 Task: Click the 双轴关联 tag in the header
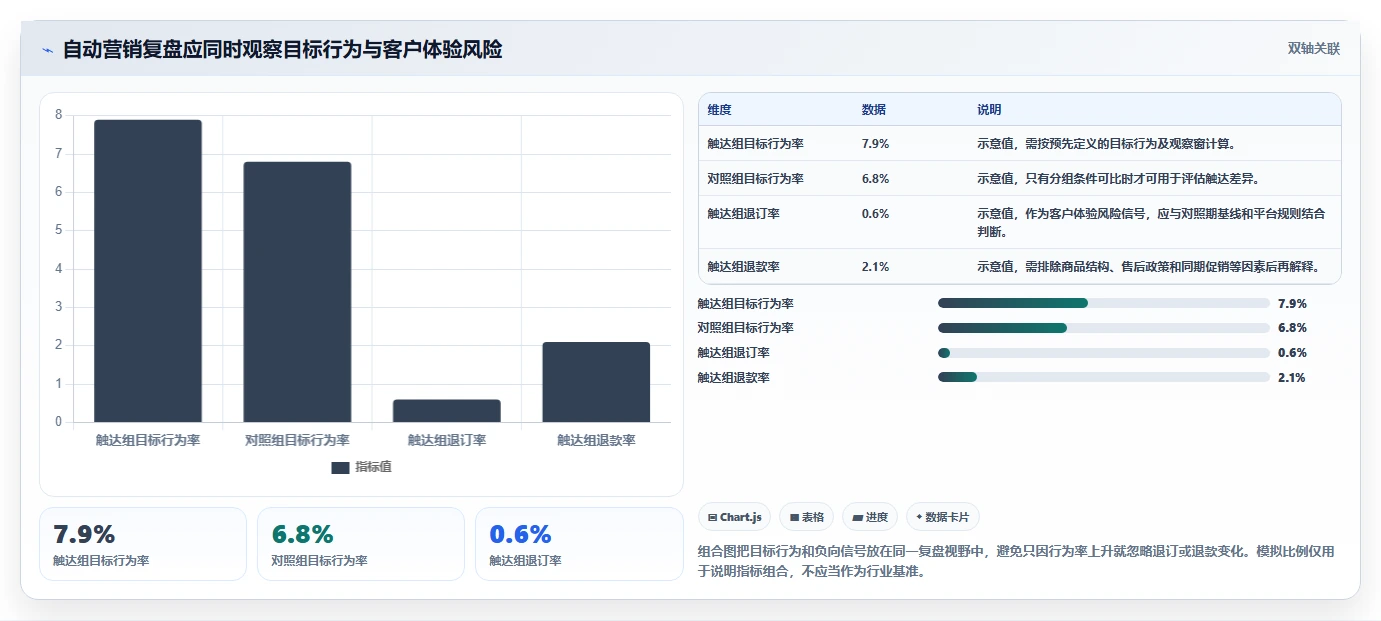1313,49
